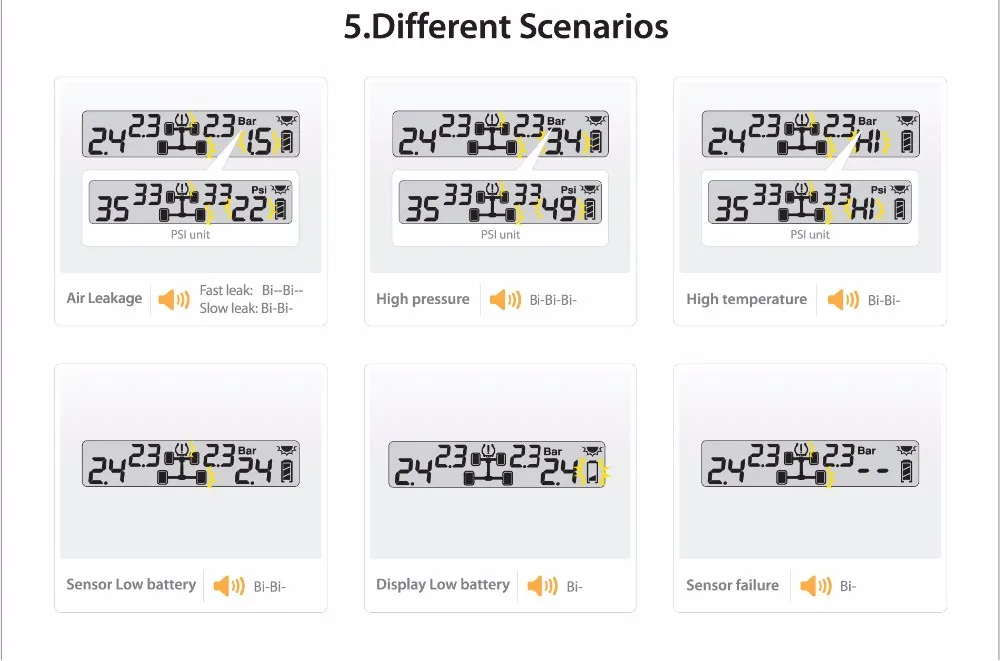Click the Display Low battery label
1000x661 pixels.
point(443,585)
